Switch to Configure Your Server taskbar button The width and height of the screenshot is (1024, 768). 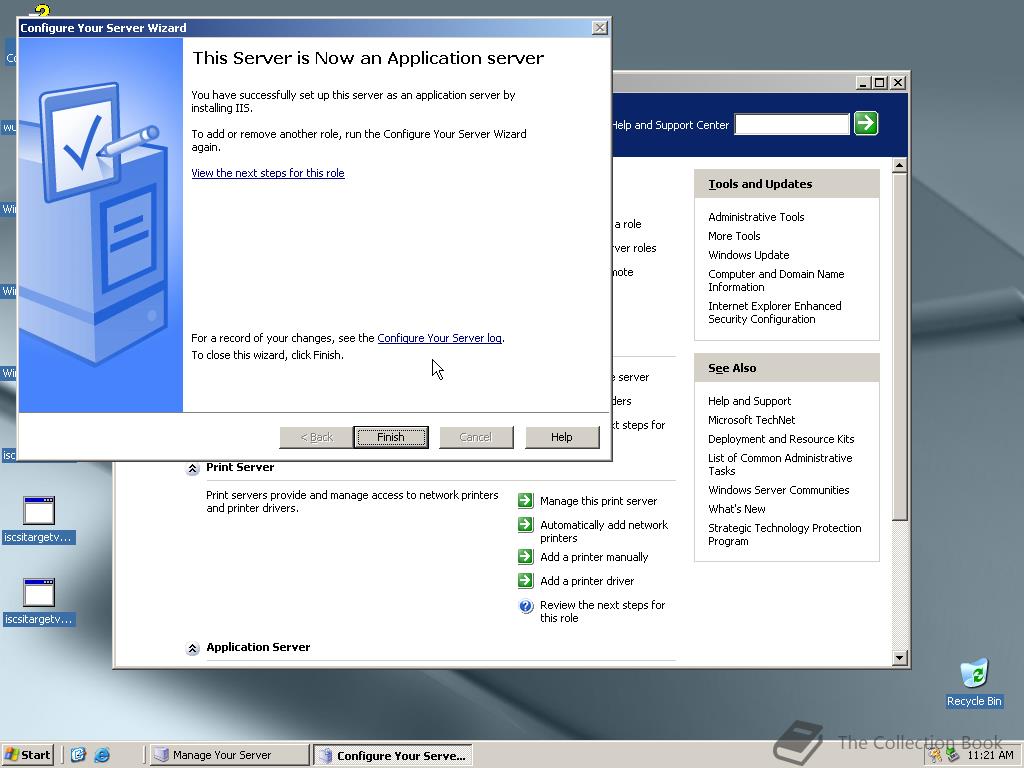(x=392, y=756)
